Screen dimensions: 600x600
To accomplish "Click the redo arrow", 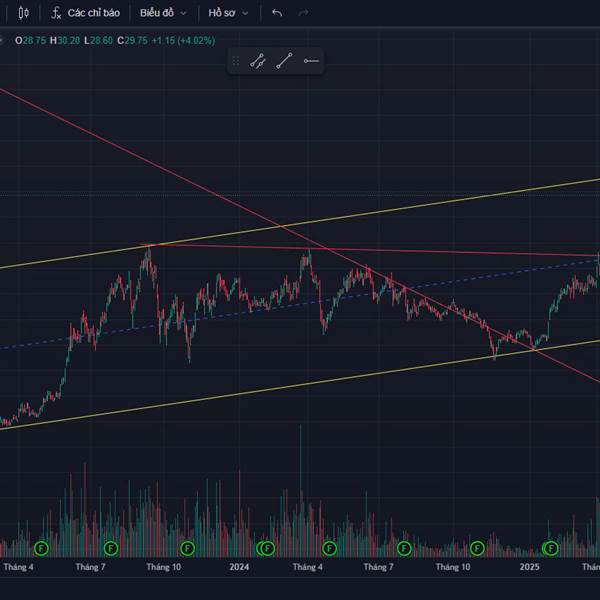I will click(303, 13).
